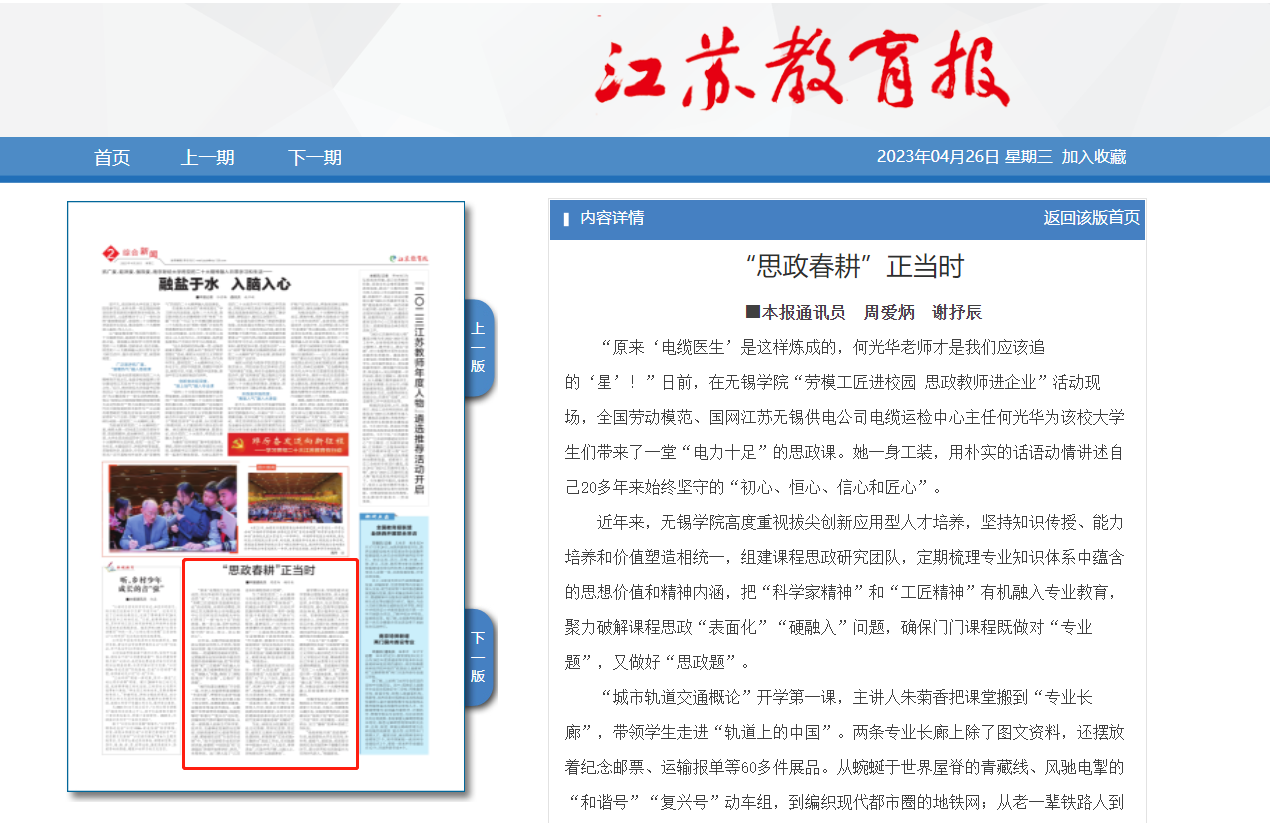Click the red 踔厉奋发 banner in page preview
Viewport: 1270px width, 823px height.
coord(286,444)
